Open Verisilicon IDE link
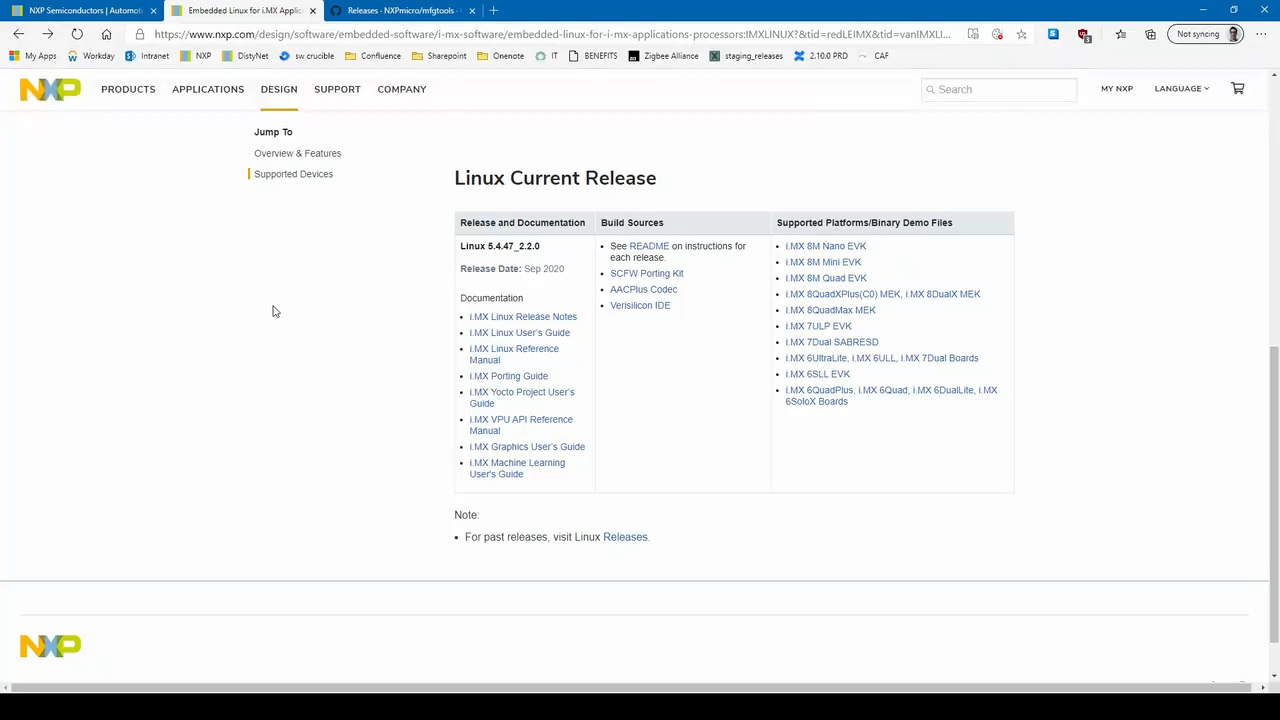This screenshot has width=1280, height=720. 640,305
